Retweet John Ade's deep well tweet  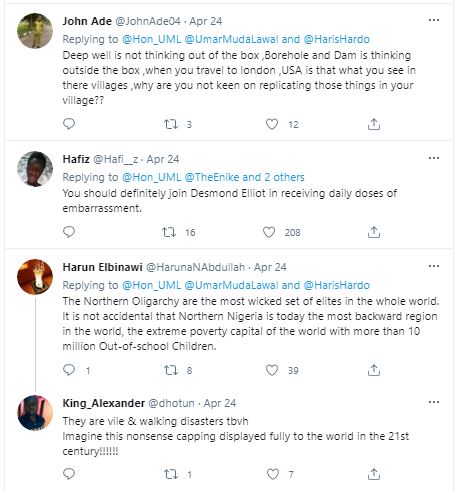tap(171, 124)
